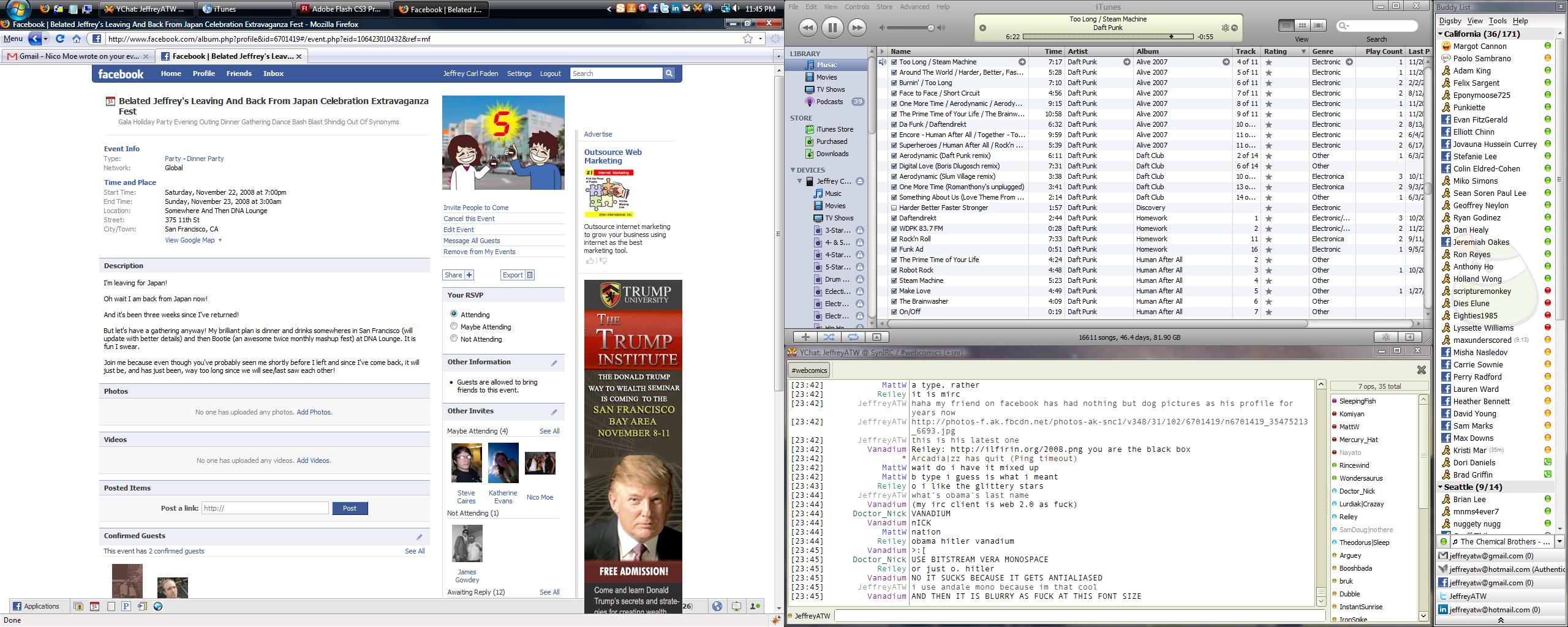Viewport: 1568px width, 627px height.
Task: Edit Other Information pencil icon
Action: click(x=554, y=362)
